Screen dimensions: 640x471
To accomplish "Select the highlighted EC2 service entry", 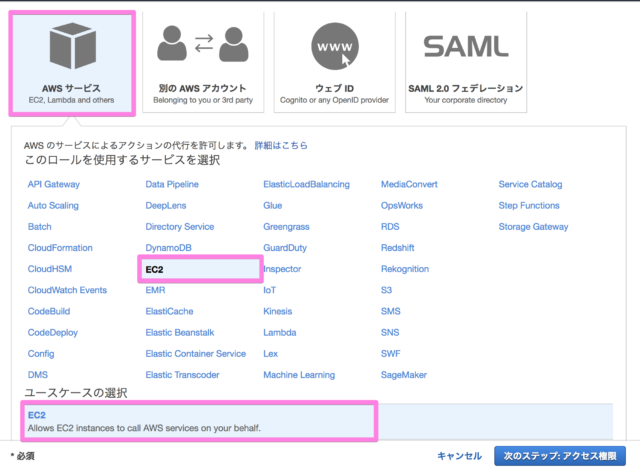I will point(200,269).
